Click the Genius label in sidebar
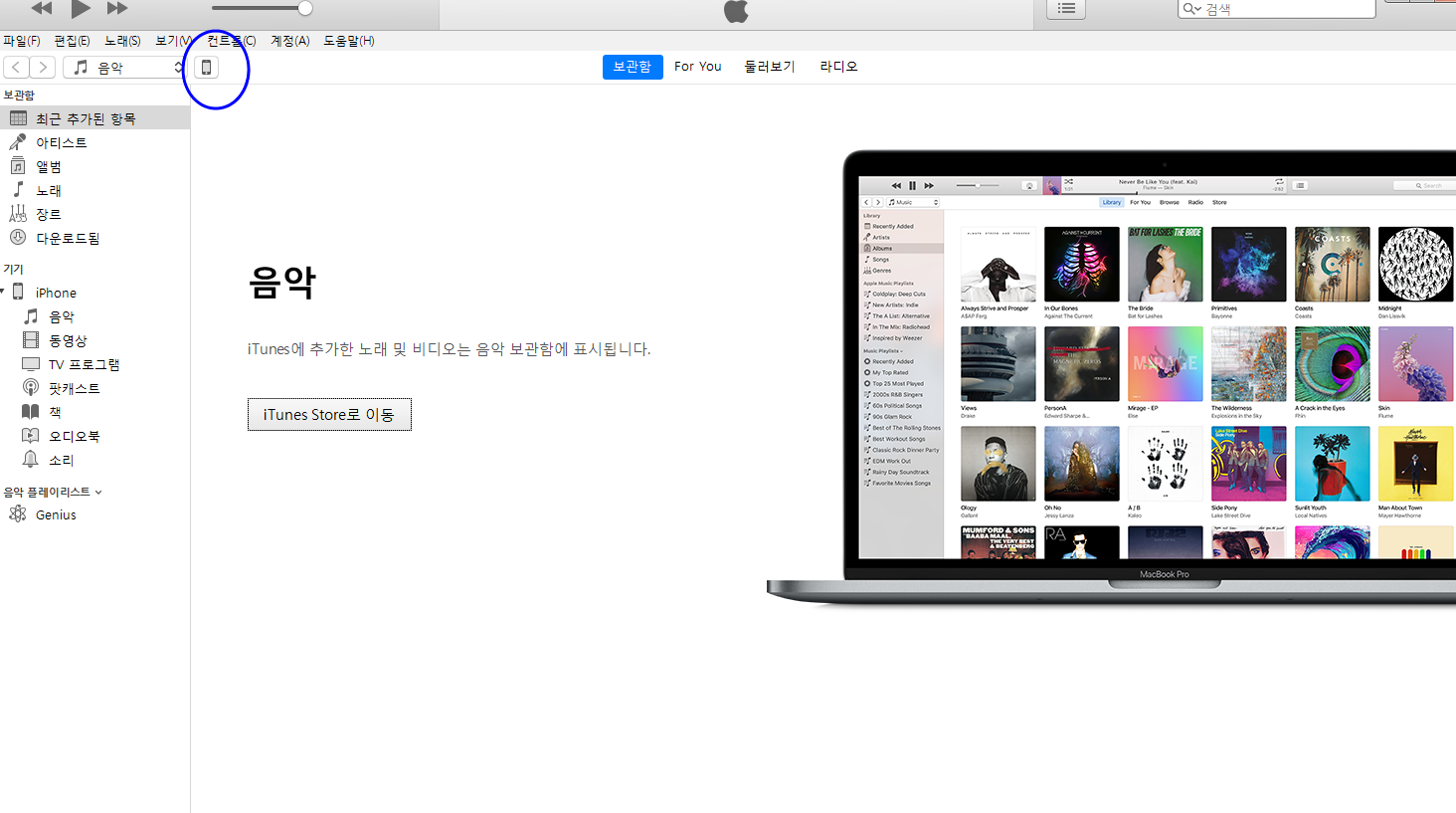The image size is (1456, 813). click(56, 514)
